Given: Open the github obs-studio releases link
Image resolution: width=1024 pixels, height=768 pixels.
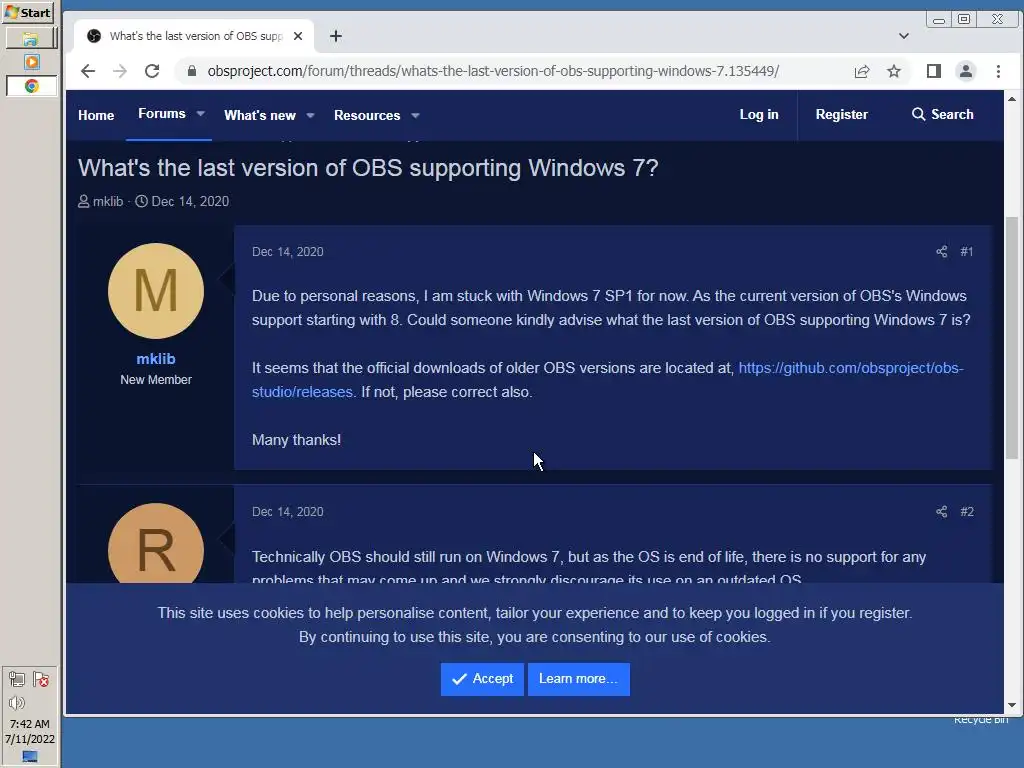Looking at the screenshot, I should point(850,368).
